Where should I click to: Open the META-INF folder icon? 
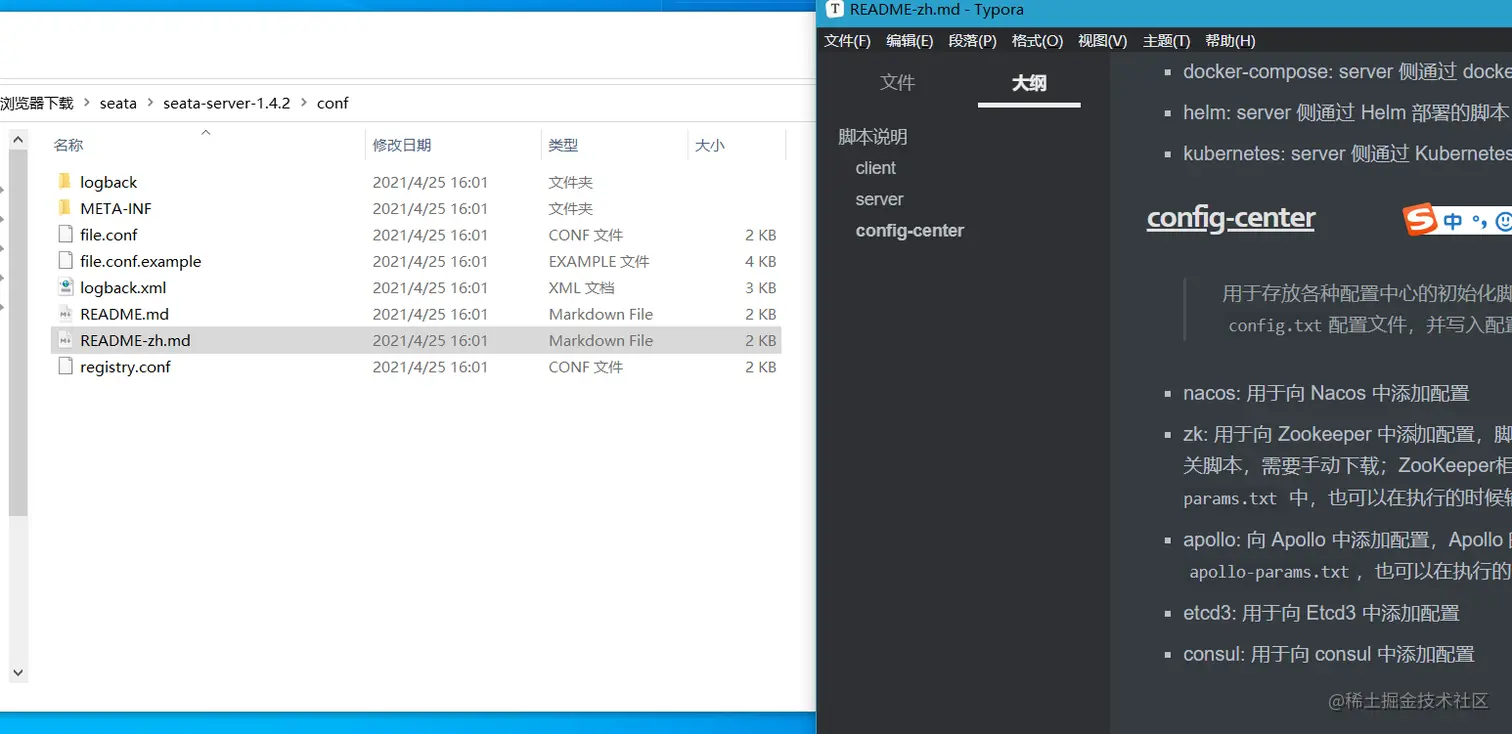[65, 208]
